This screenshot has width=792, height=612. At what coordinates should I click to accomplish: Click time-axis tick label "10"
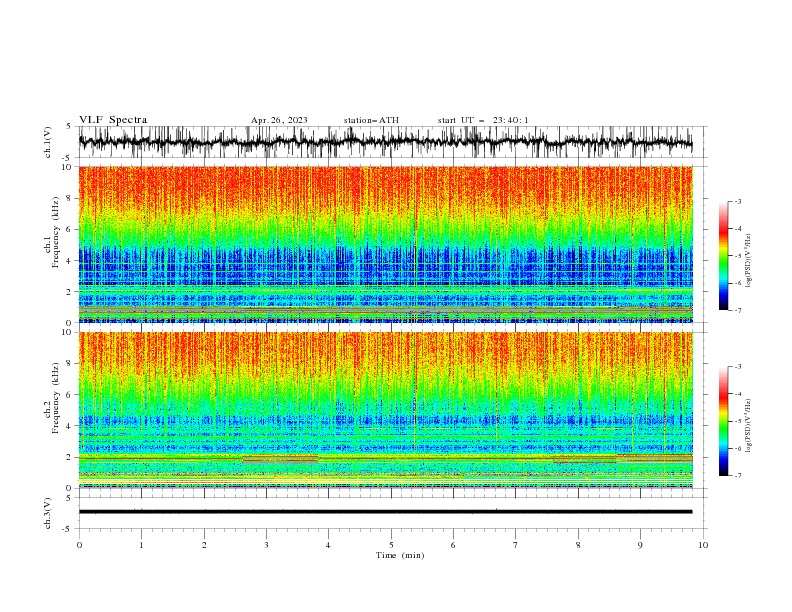[x=703, y=545]
